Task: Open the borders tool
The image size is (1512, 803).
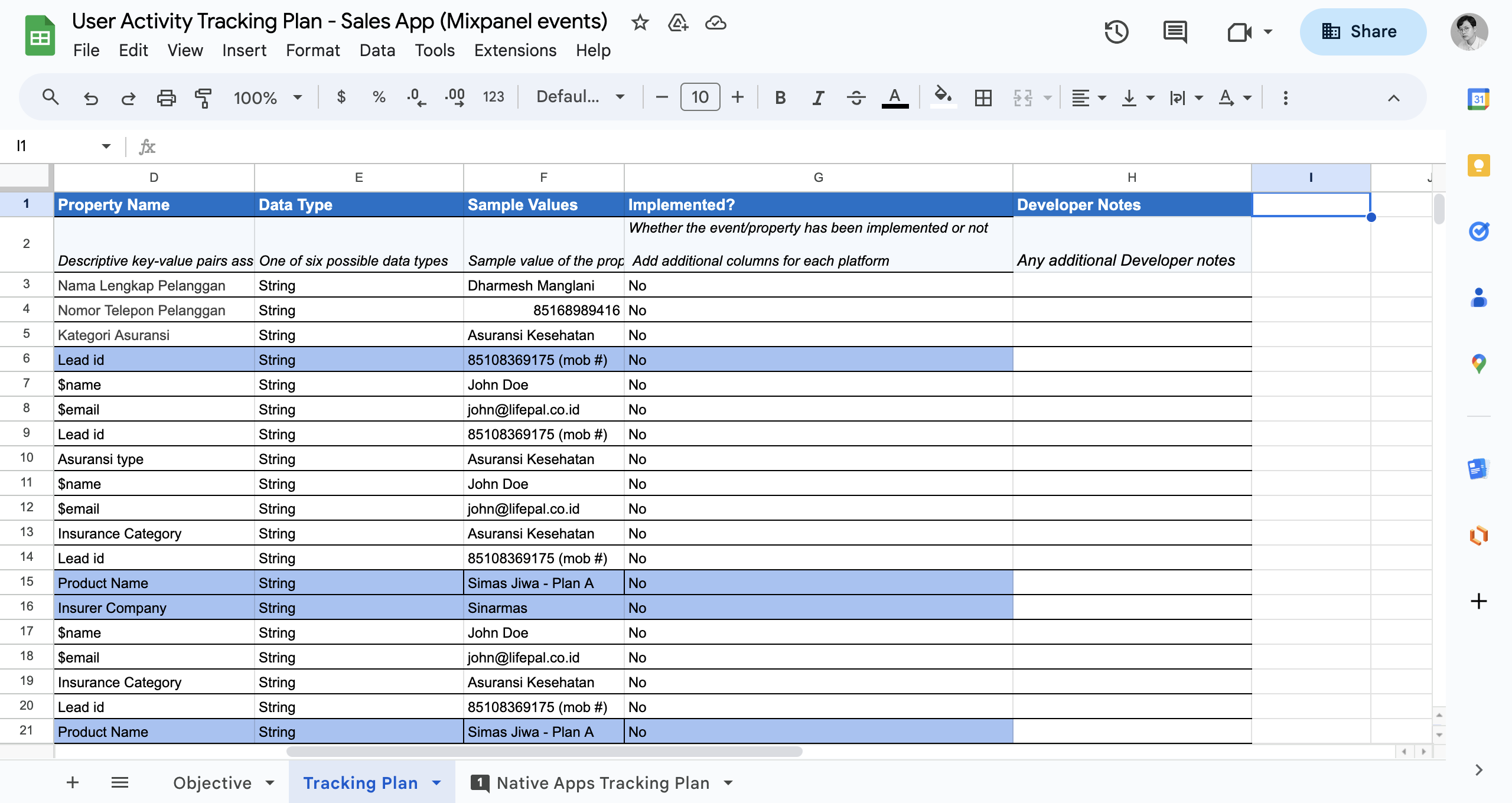Action: 983,97
